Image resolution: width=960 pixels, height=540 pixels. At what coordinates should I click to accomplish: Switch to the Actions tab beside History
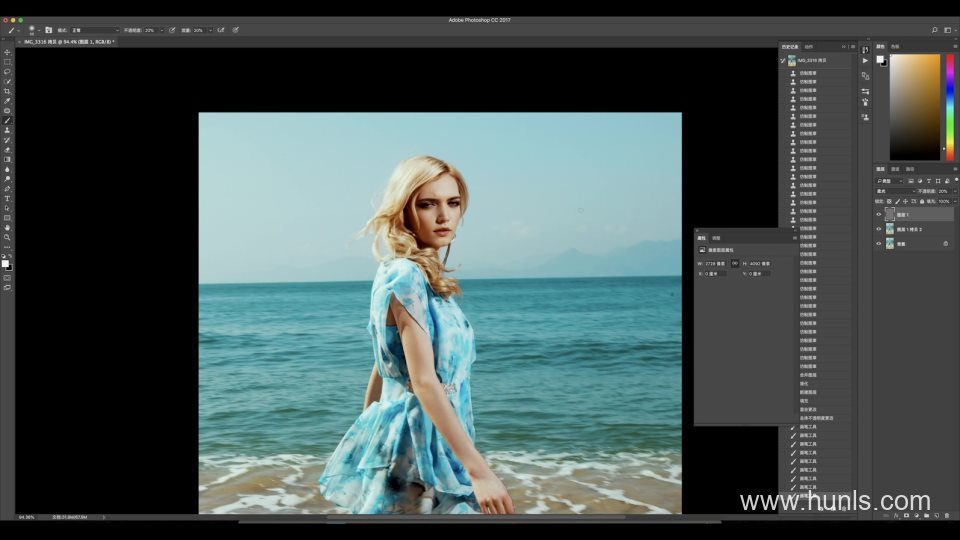click(809, 46)
